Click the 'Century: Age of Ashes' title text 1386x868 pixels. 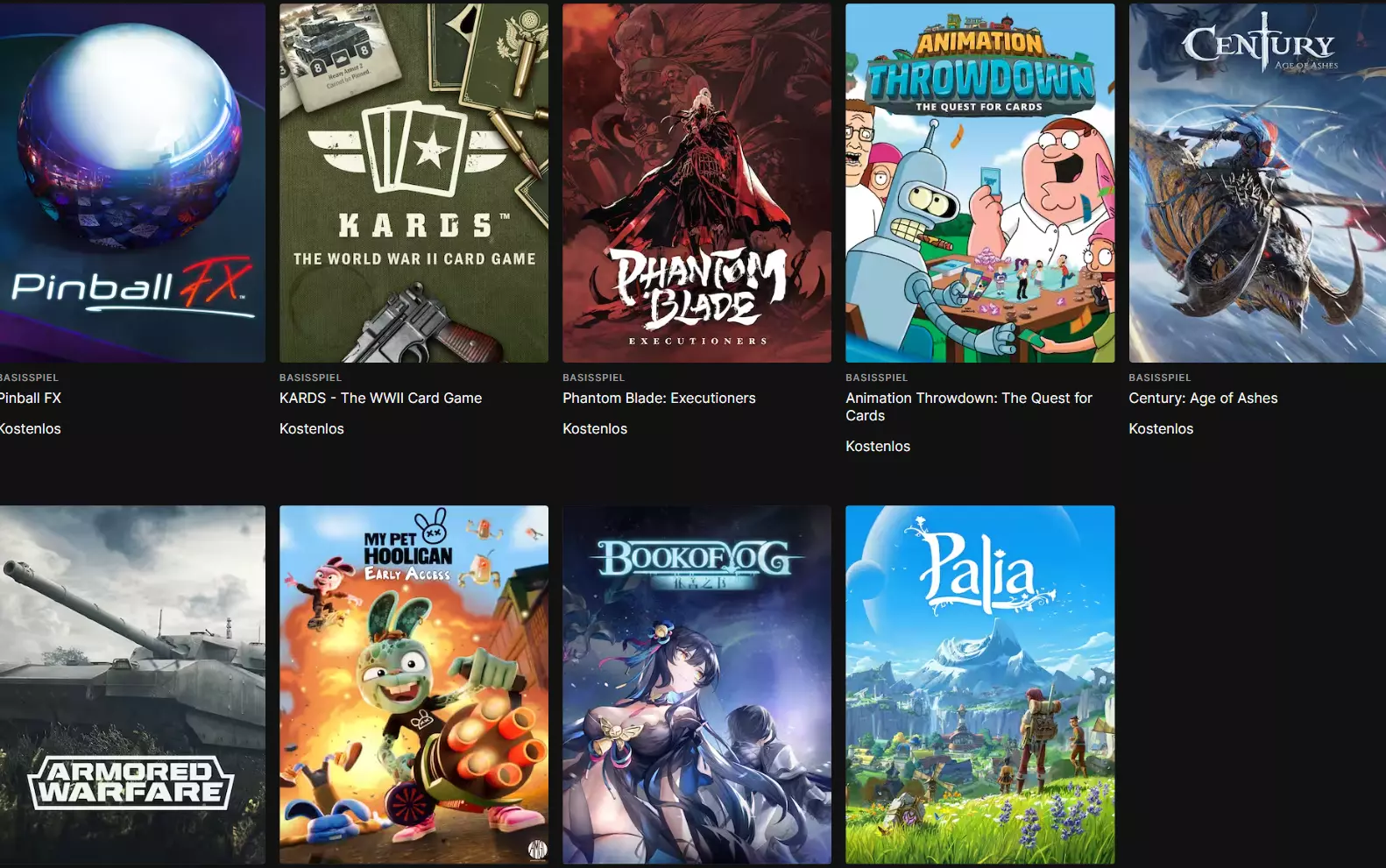1203,398
